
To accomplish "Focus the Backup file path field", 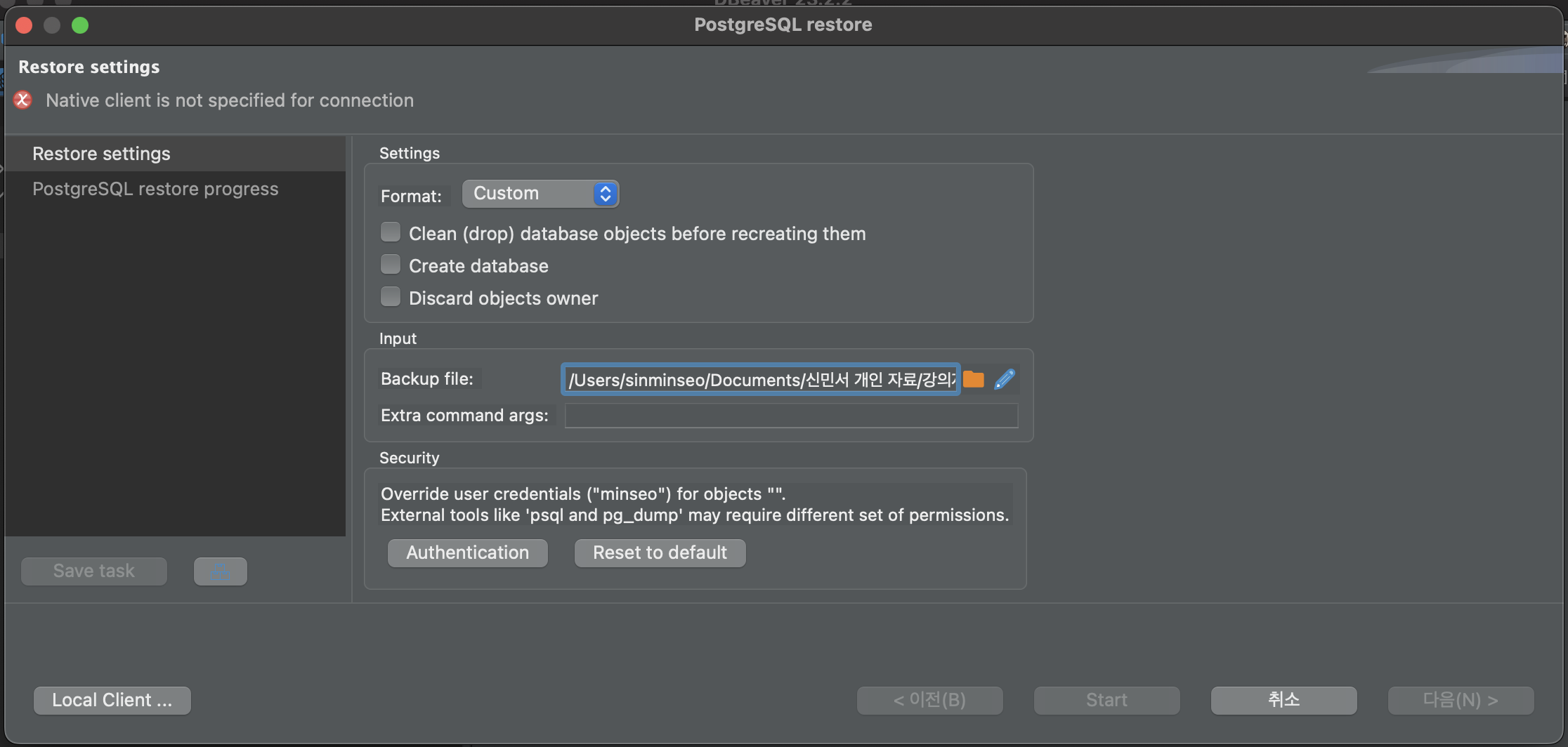I will coord(761,379).
